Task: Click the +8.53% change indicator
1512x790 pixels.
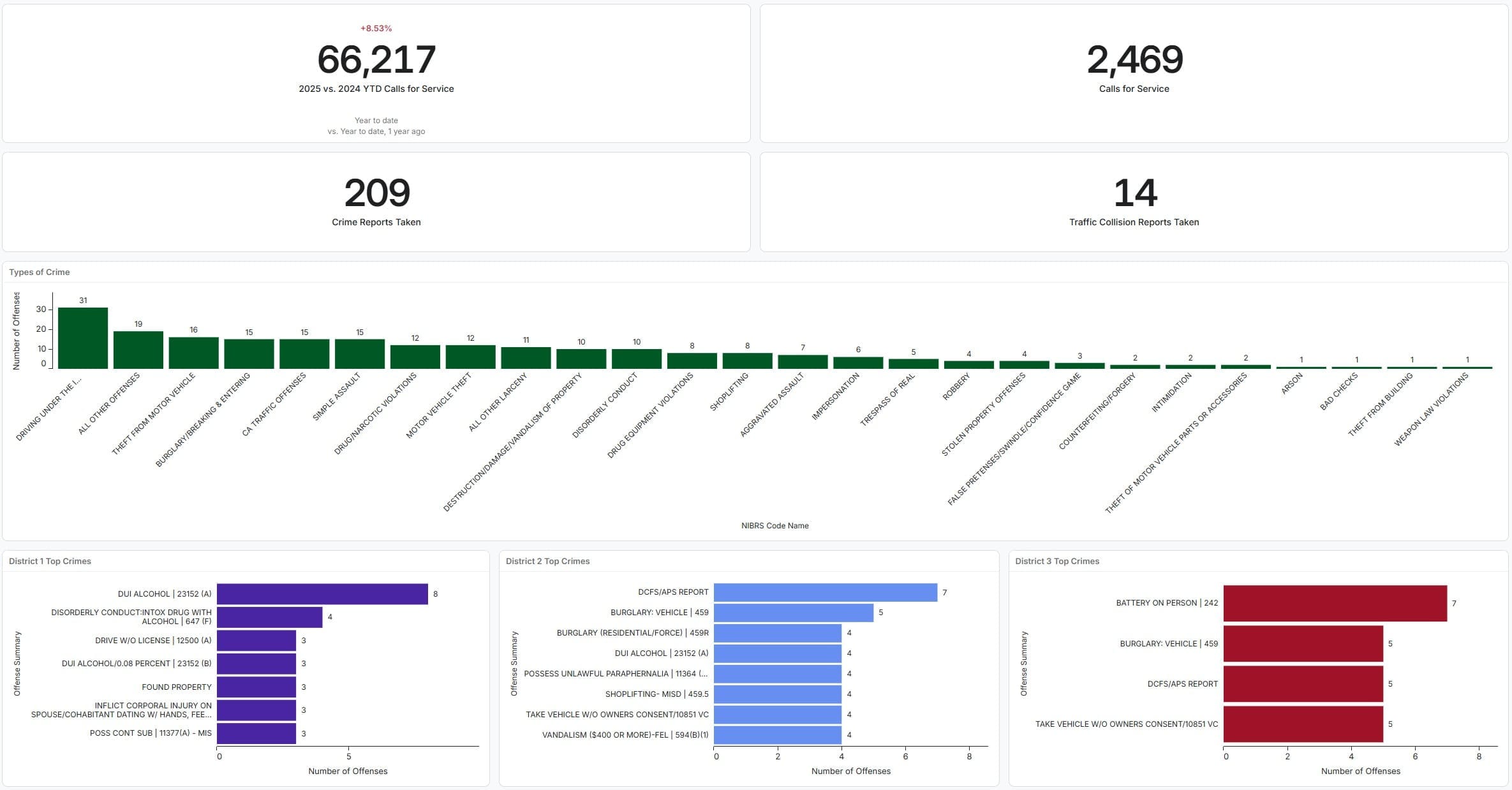Action: (376, 28)
